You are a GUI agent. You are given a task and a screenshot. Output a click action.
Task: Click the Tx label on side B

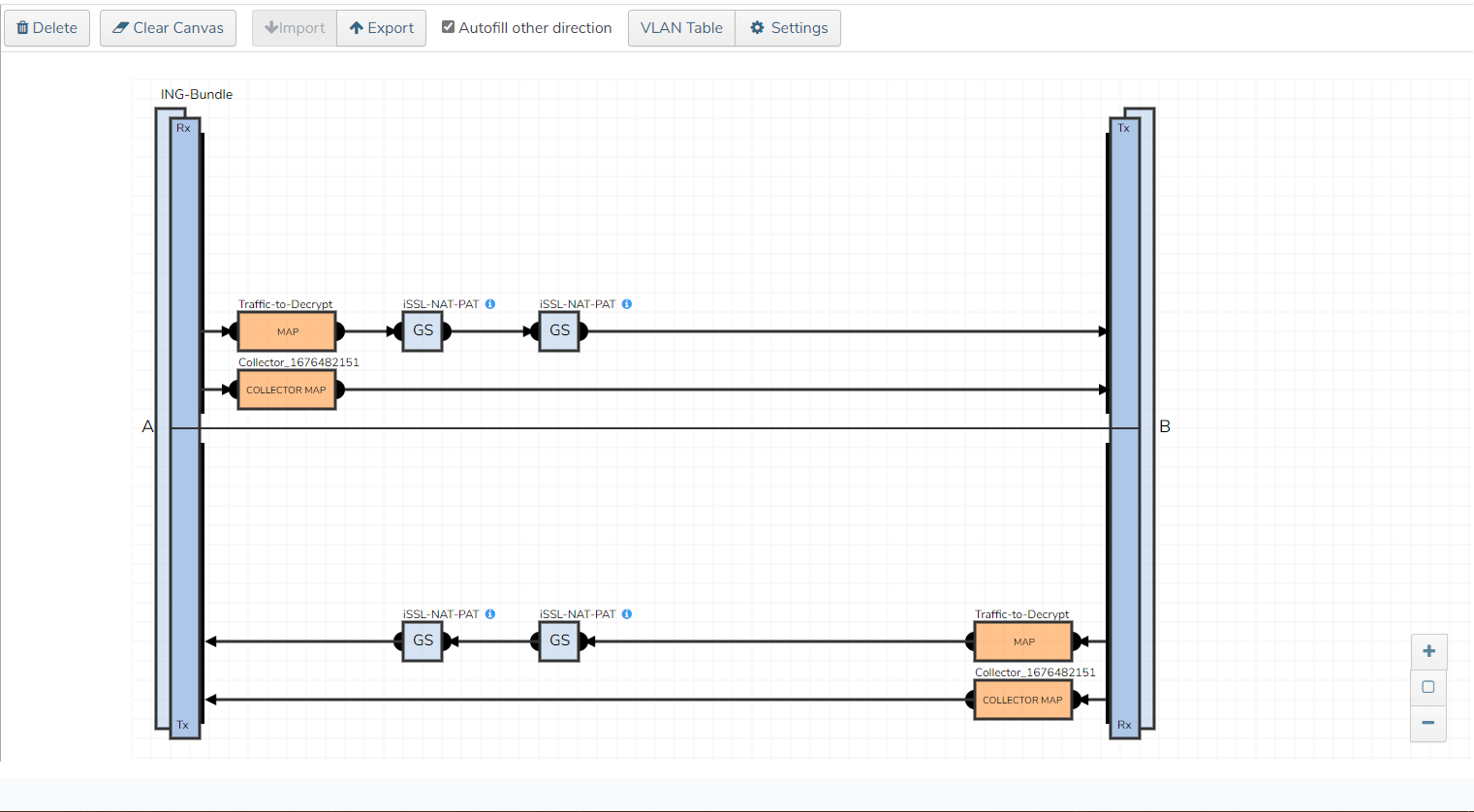1123,128
